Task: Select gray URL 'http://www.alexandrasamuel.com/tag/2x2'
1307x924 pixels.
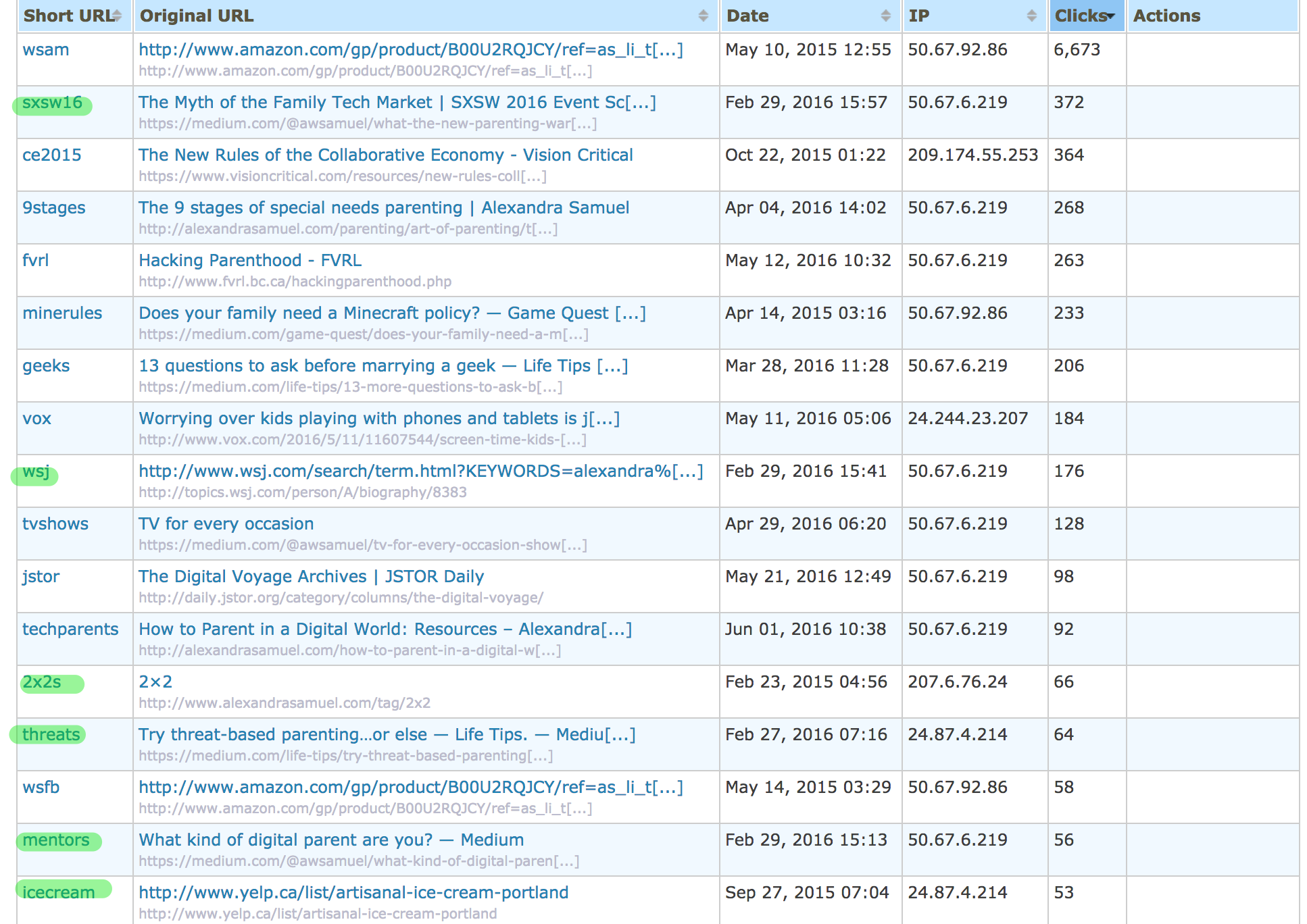Action: click(x=285, y=703)
